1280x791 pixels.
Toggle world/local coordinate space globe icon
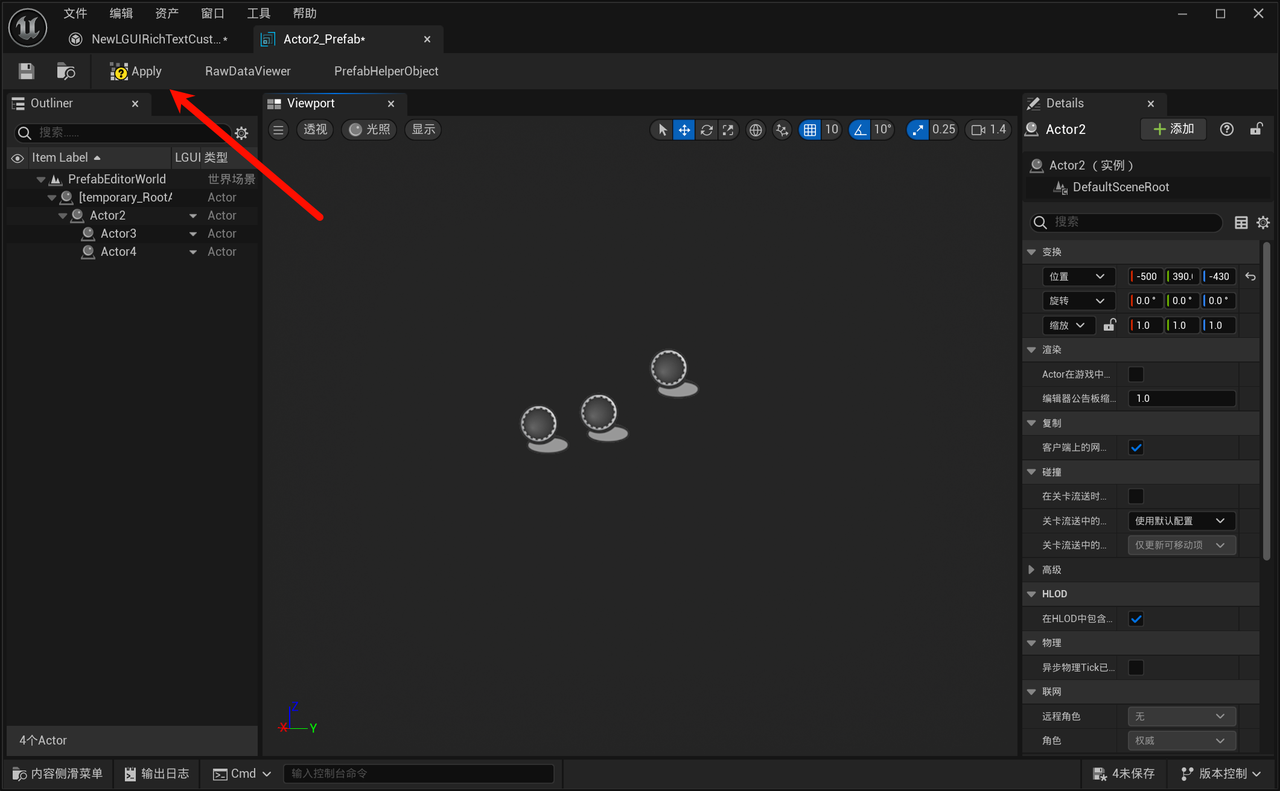coord(756,129)
